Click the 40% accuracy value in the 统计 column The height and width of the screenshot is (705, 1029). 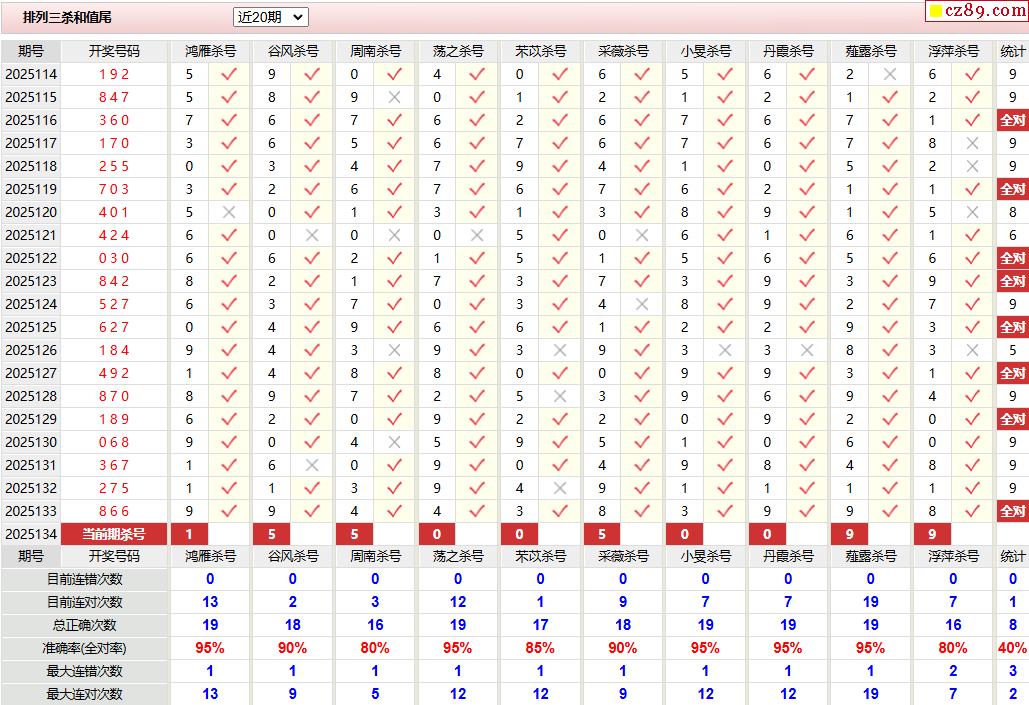pyautogui.click(x=1013, y=648)
